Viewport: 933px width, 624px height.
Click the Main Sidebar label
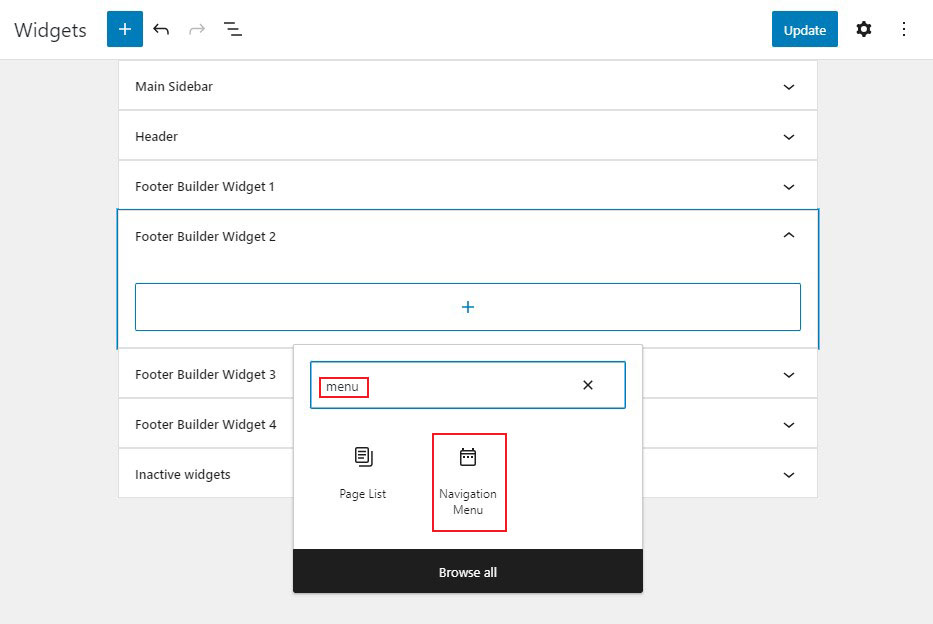pos(174,86)
